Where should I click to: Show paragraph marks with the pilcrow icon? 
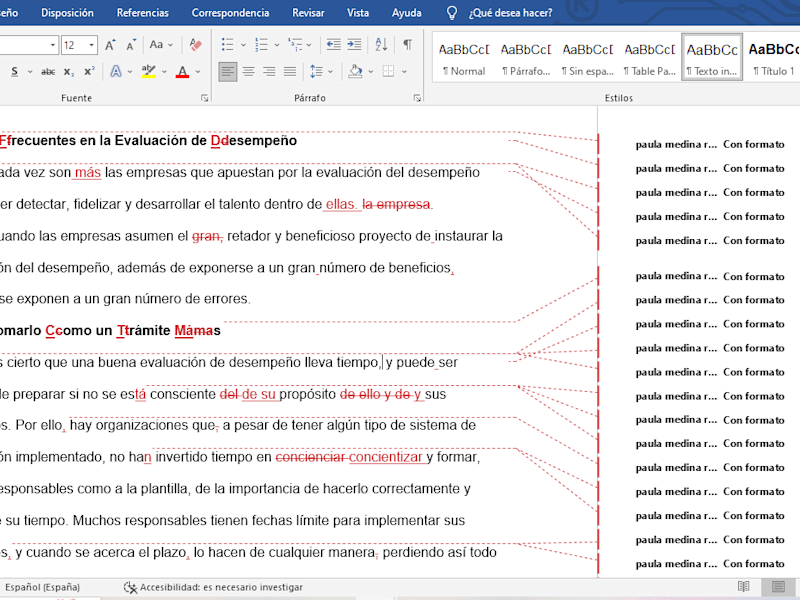(x=407, y=45)
